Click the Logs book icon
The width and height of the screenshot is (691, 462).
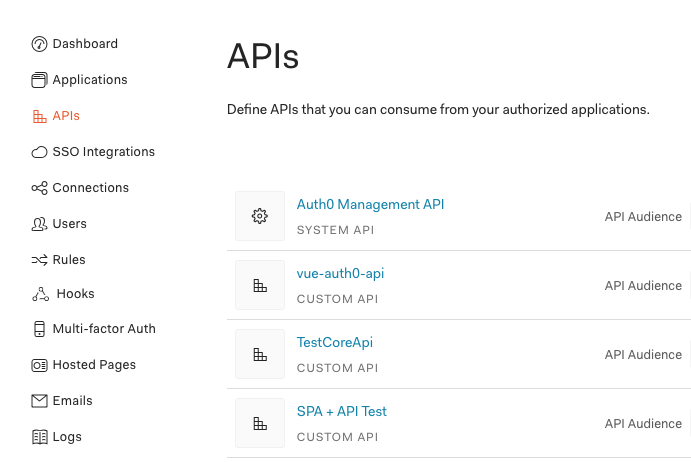[40, 437]
